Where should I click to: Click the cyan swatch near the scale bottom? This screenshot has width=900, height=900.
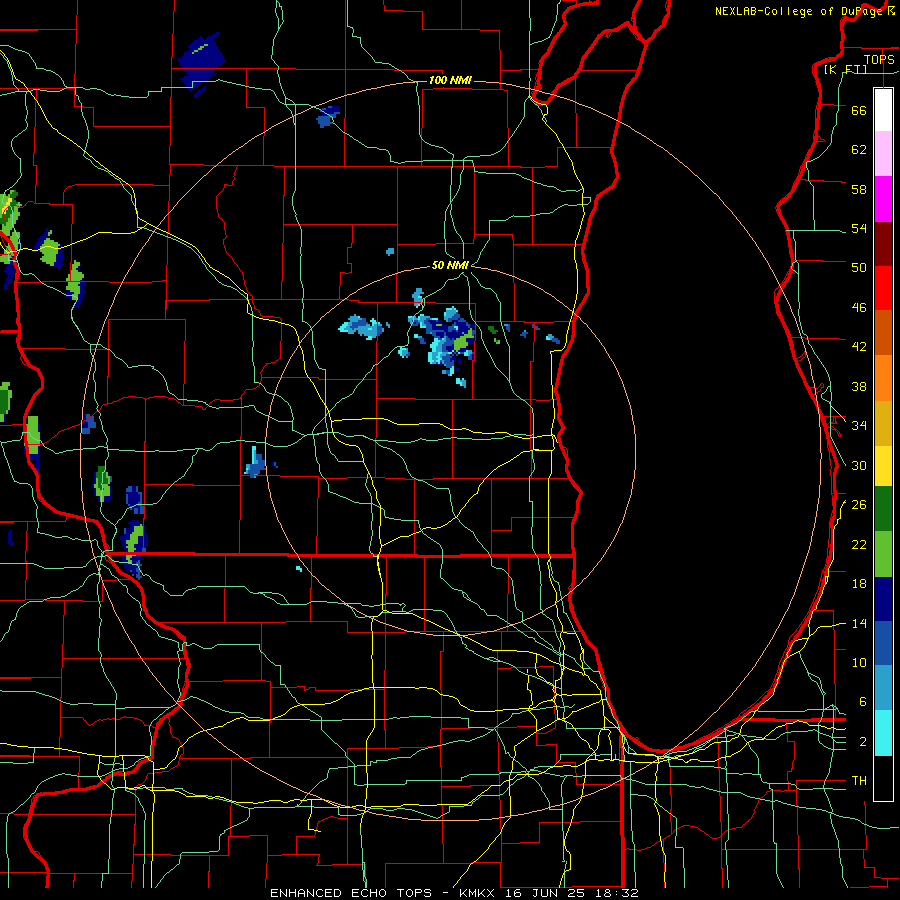point(883,733)
